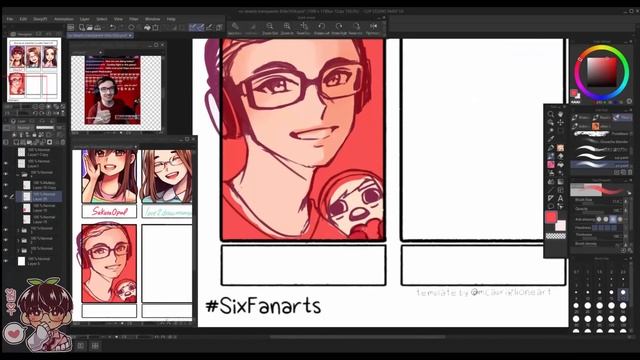Select the orange Pencil tool icon
Screen dimensions: 640x360
click(x=560, y=148)
